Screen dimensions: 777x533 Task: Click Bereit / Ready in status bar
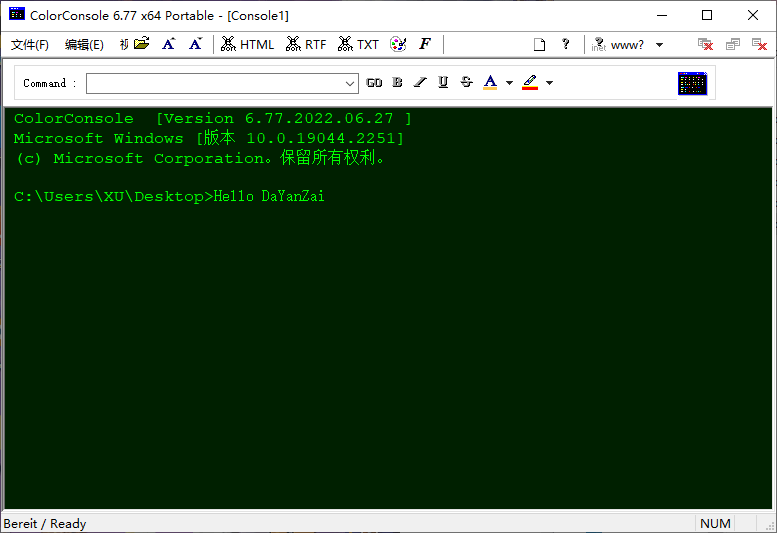point(45,524)
